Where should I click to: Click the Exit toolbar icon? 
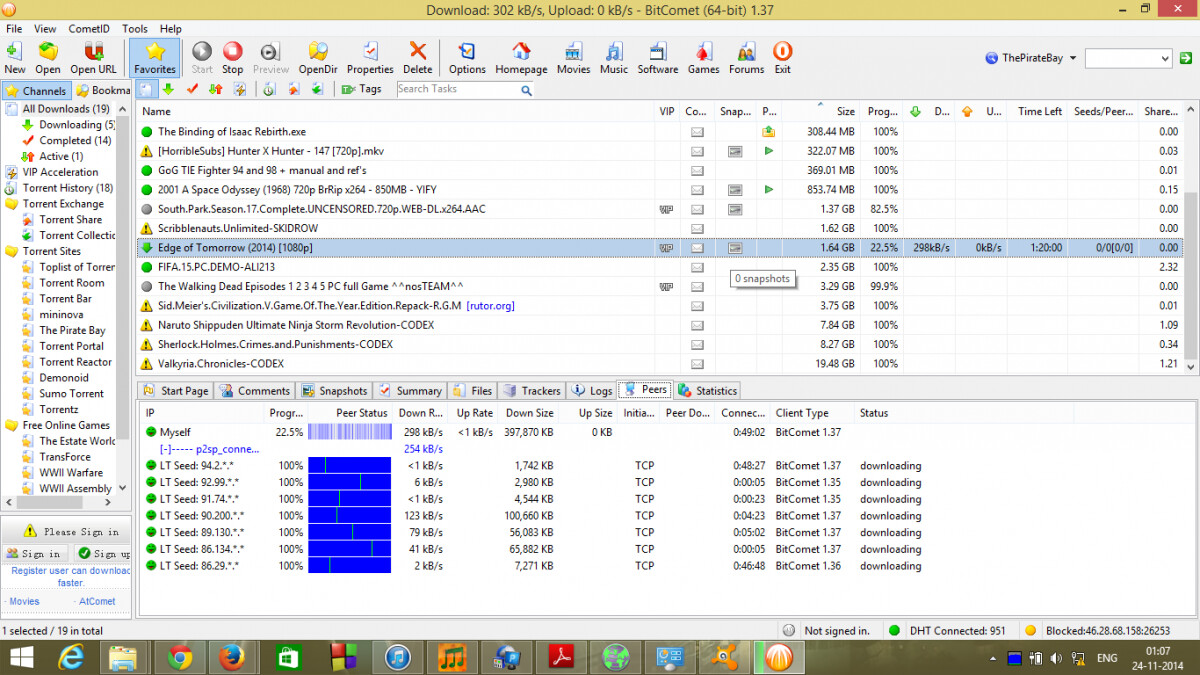pos(782,58)
